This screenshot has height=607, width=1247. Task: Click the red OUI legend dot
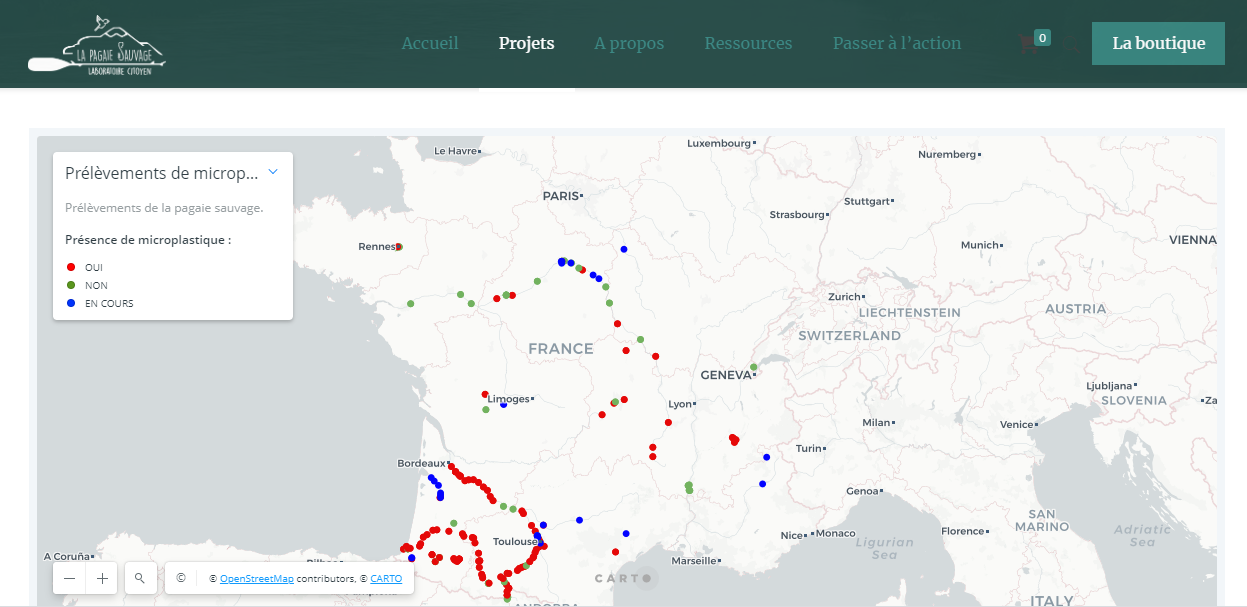pos(71,267)
